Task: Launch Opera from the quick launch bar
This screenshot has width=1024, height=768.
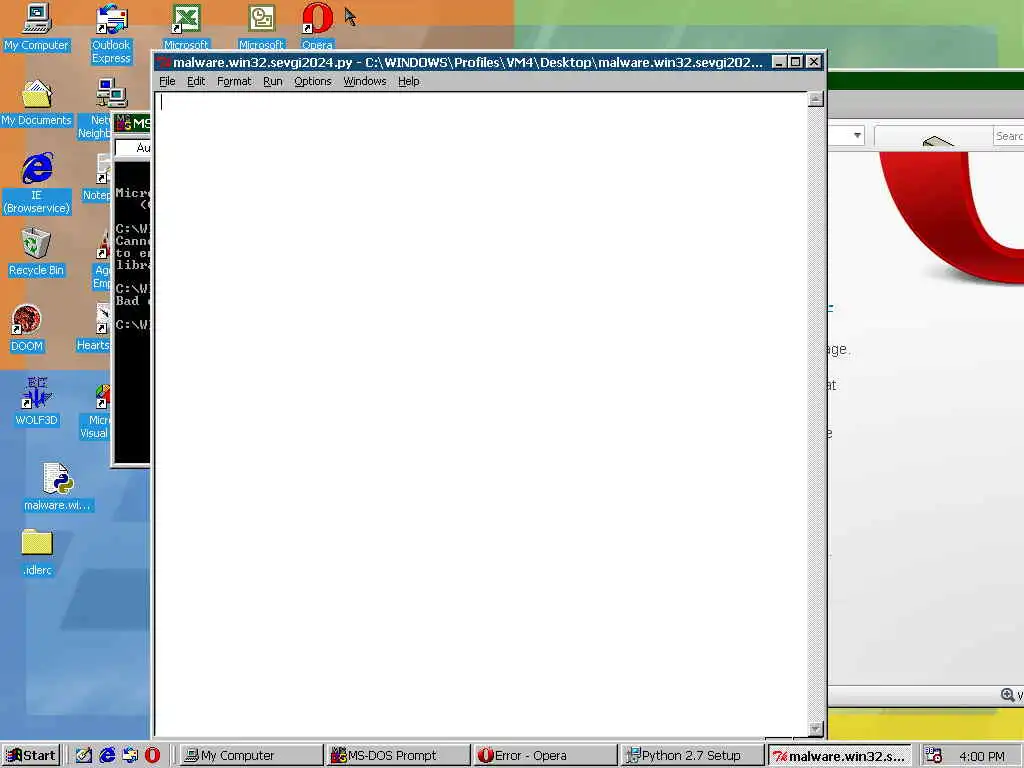Action: [152, 756]
